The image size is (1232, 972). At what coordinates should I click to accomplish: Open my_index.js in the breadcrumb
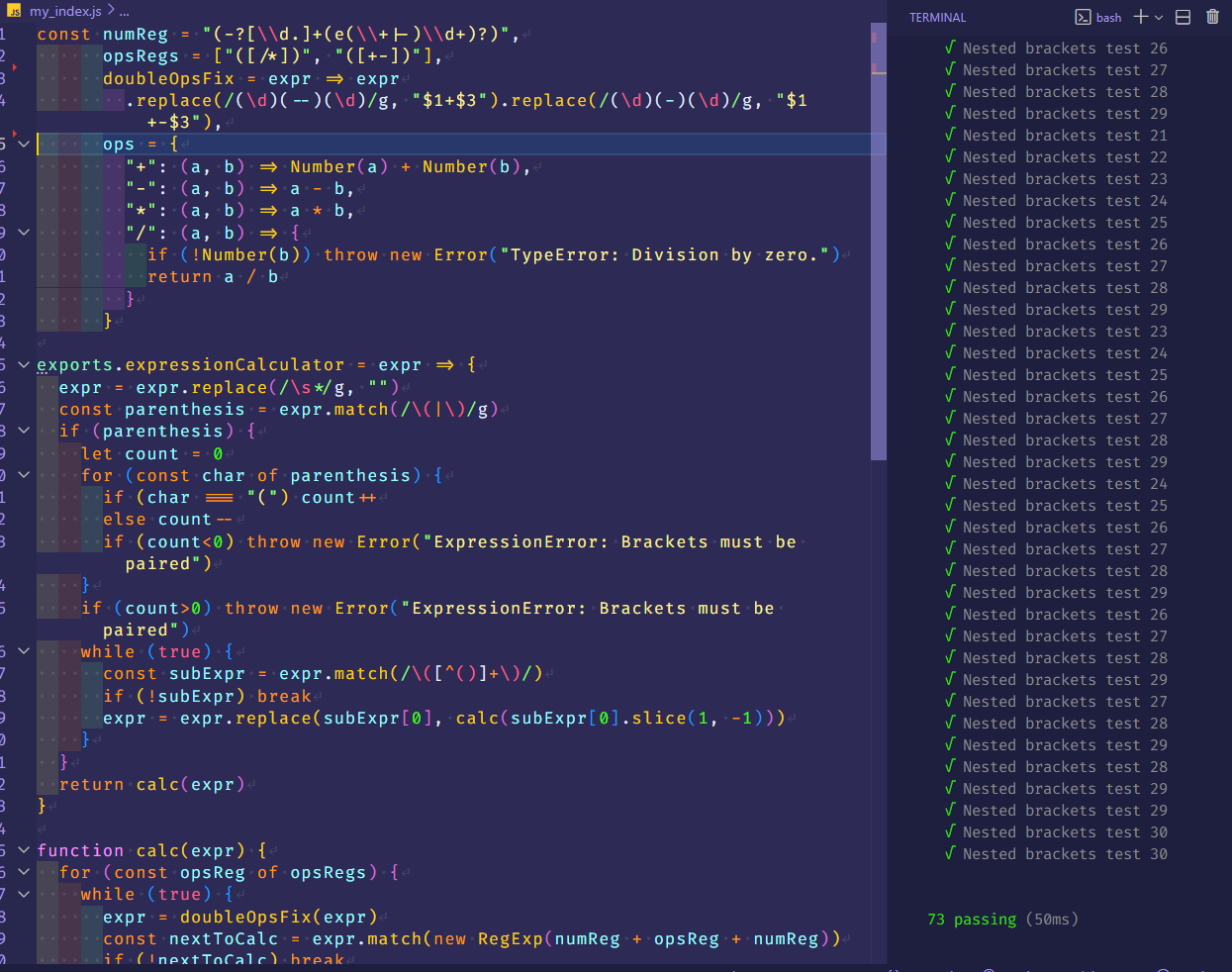tap(65, 11)
